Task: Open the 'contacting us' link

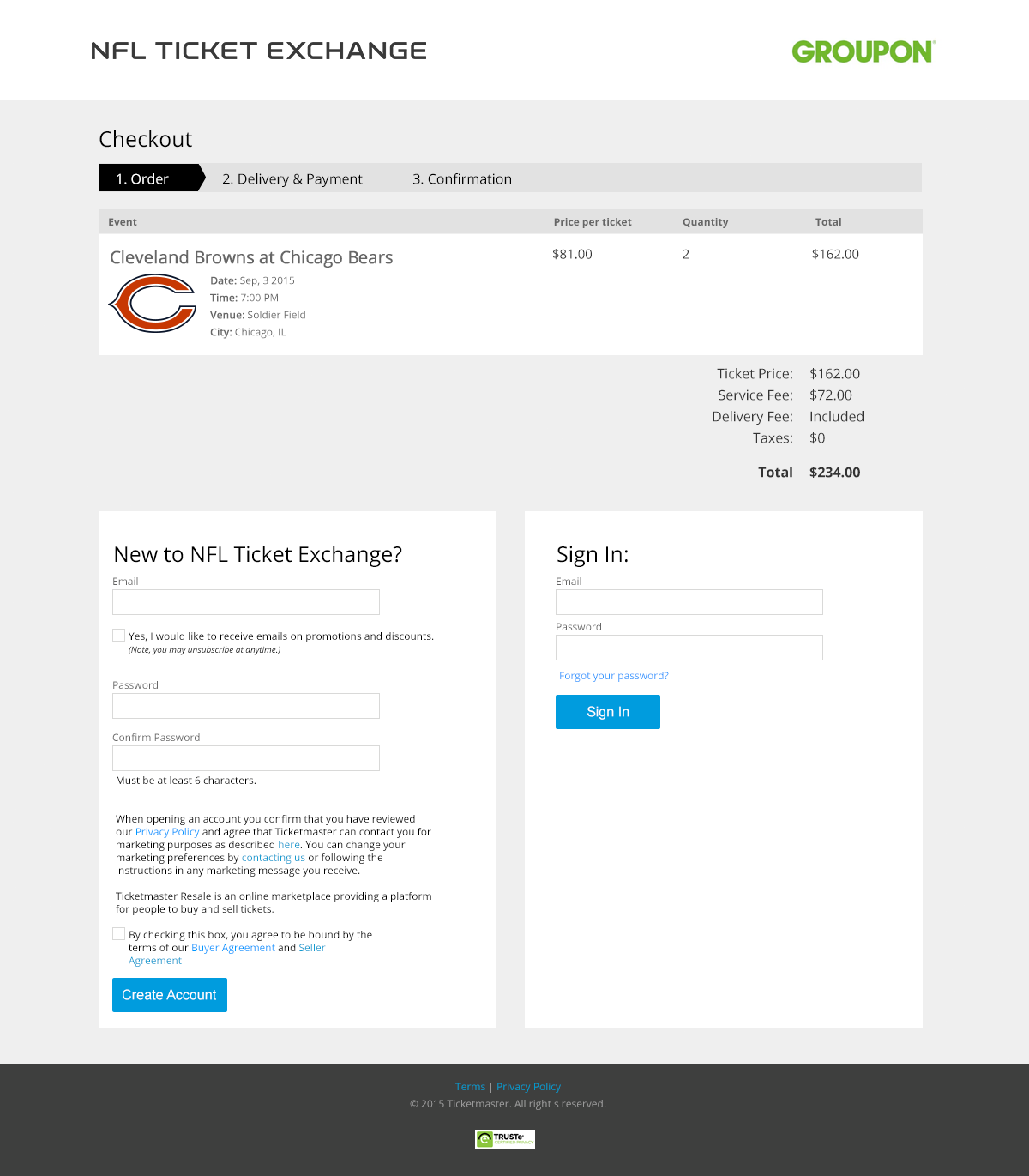Action: click(x=274, y=858)
